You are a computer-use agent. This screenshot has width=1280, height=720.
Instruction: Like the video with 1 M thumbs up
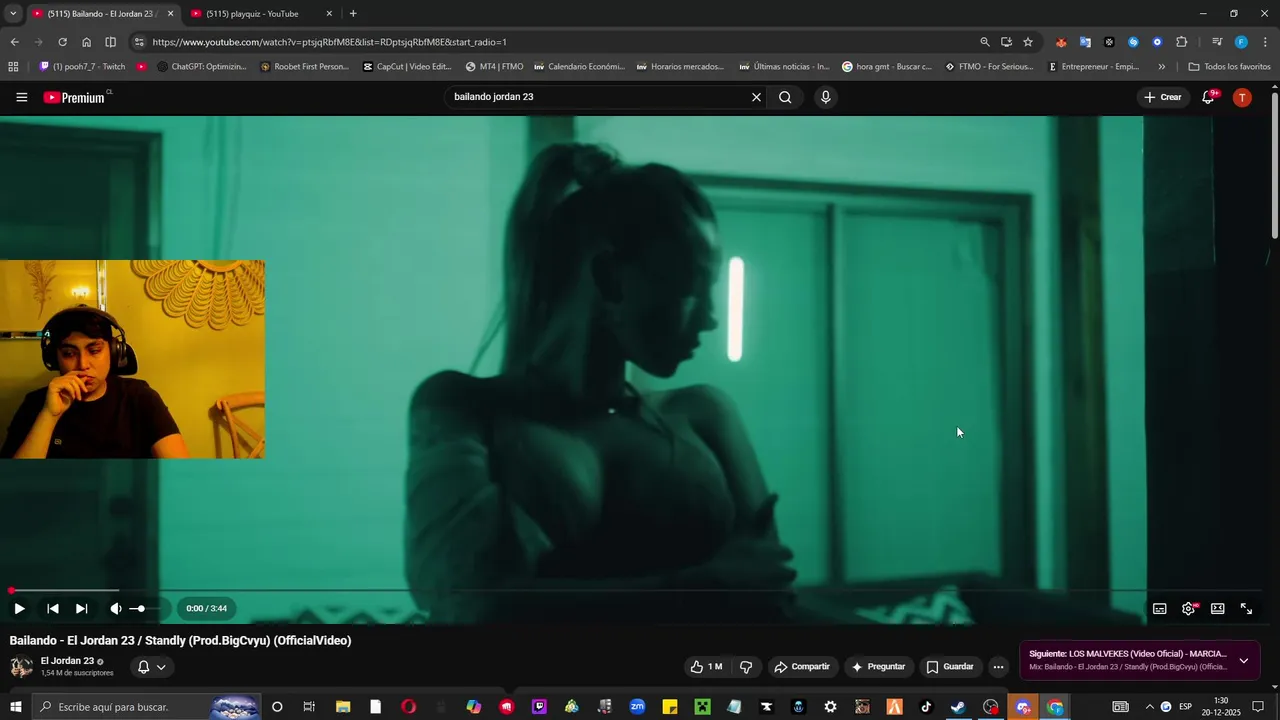click(x=706, y=667)
